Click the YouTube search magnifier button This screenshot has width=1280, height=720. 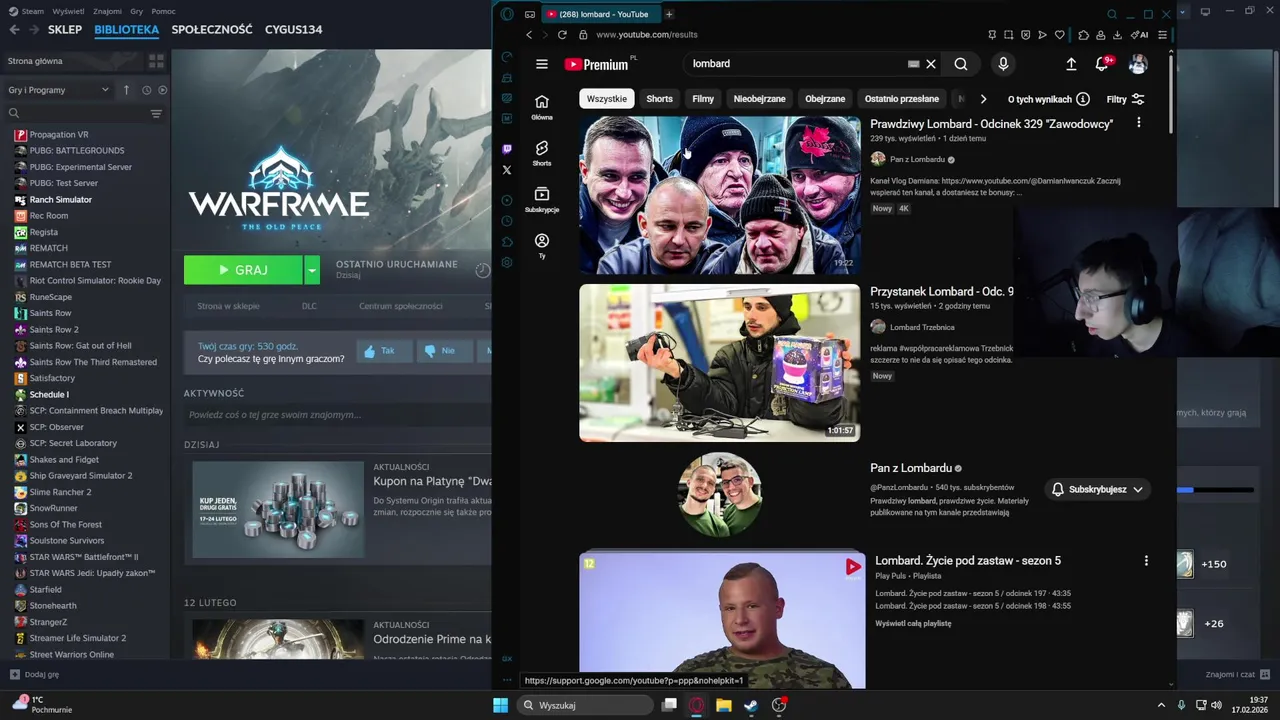pos(961,64)
